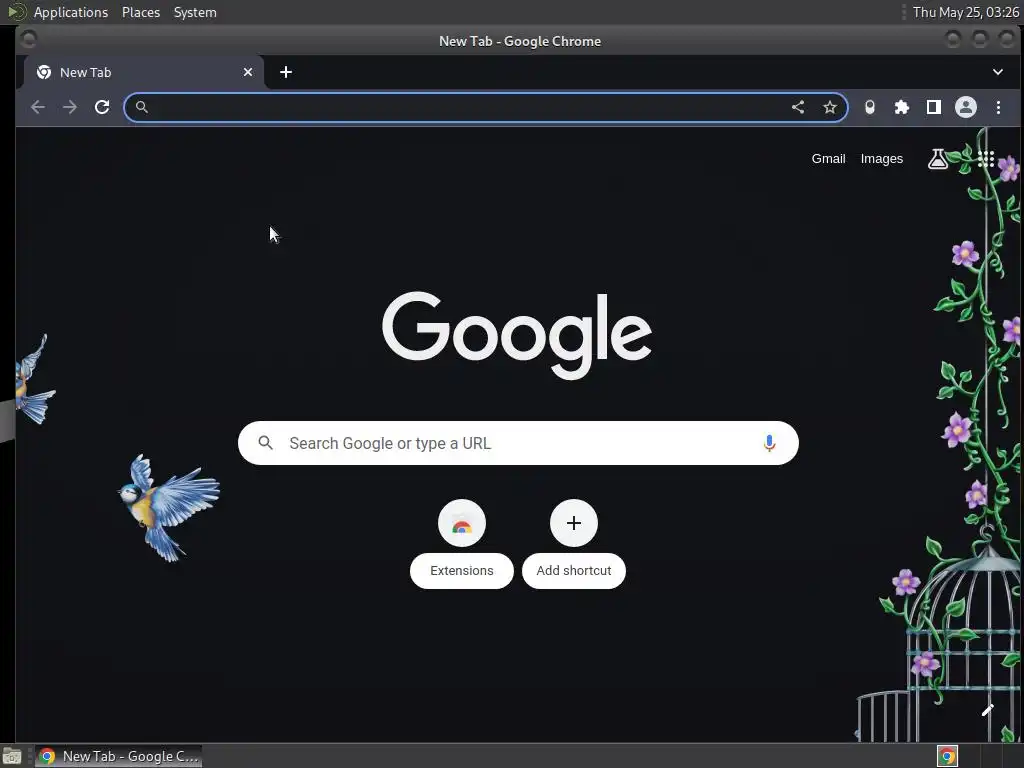
Task: Focus the Chrome address bar
Action: [486, 107]
